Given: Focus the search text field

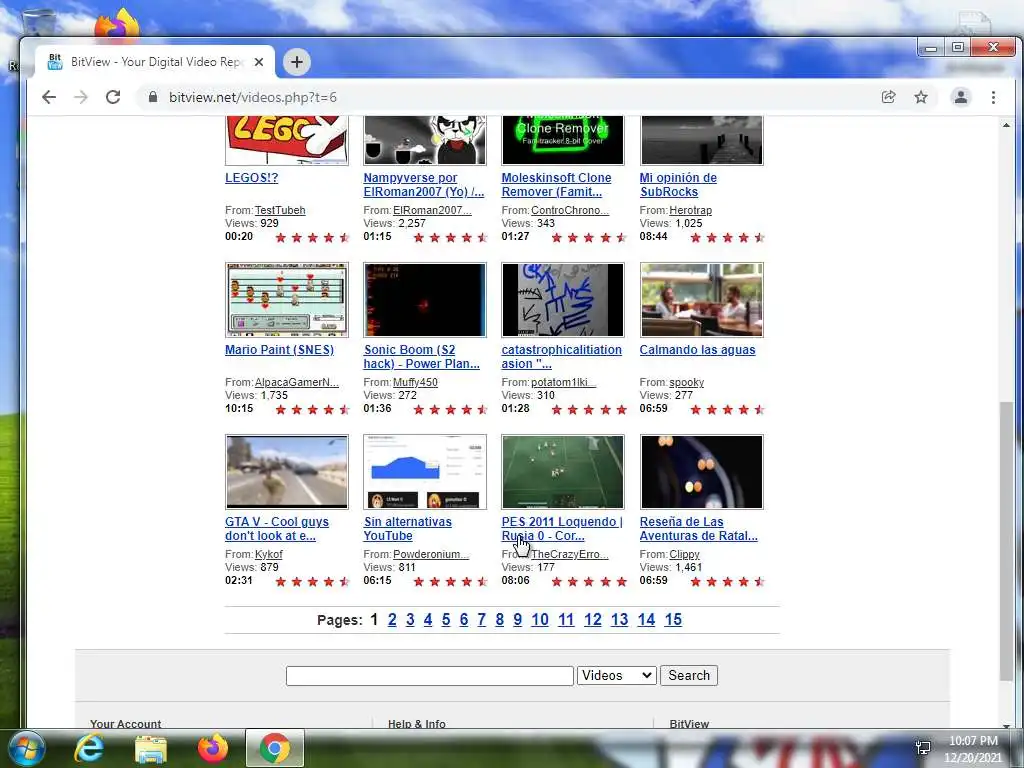Looking at the screenshot, I should click(x=430, y=675).
